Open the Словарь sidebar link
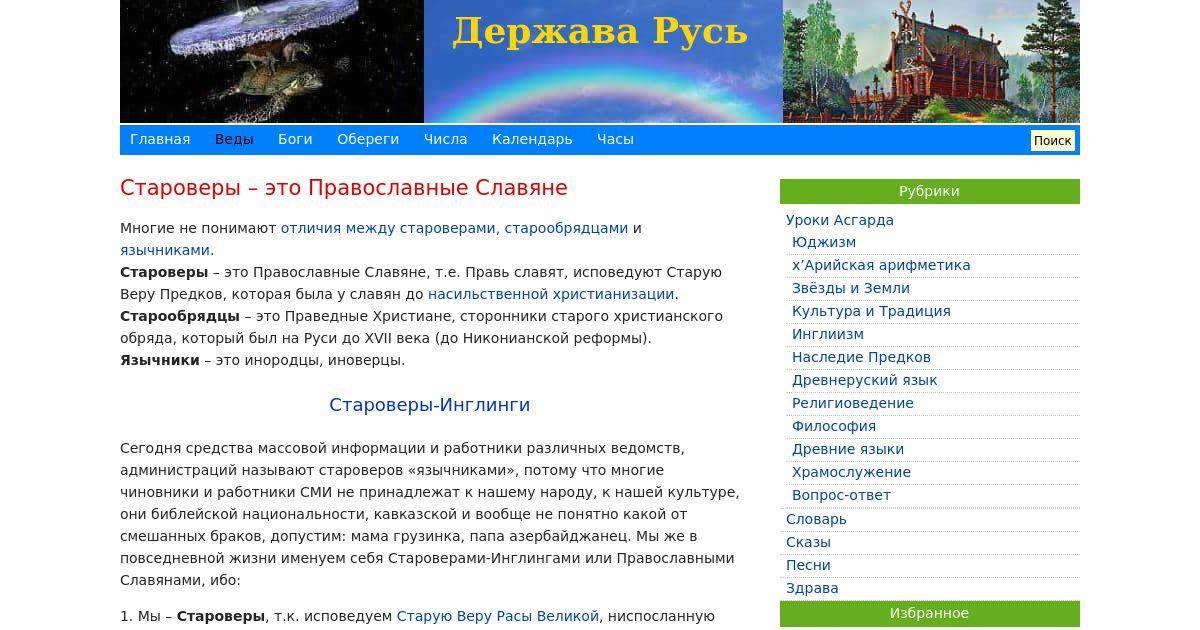 click(816, 519)
